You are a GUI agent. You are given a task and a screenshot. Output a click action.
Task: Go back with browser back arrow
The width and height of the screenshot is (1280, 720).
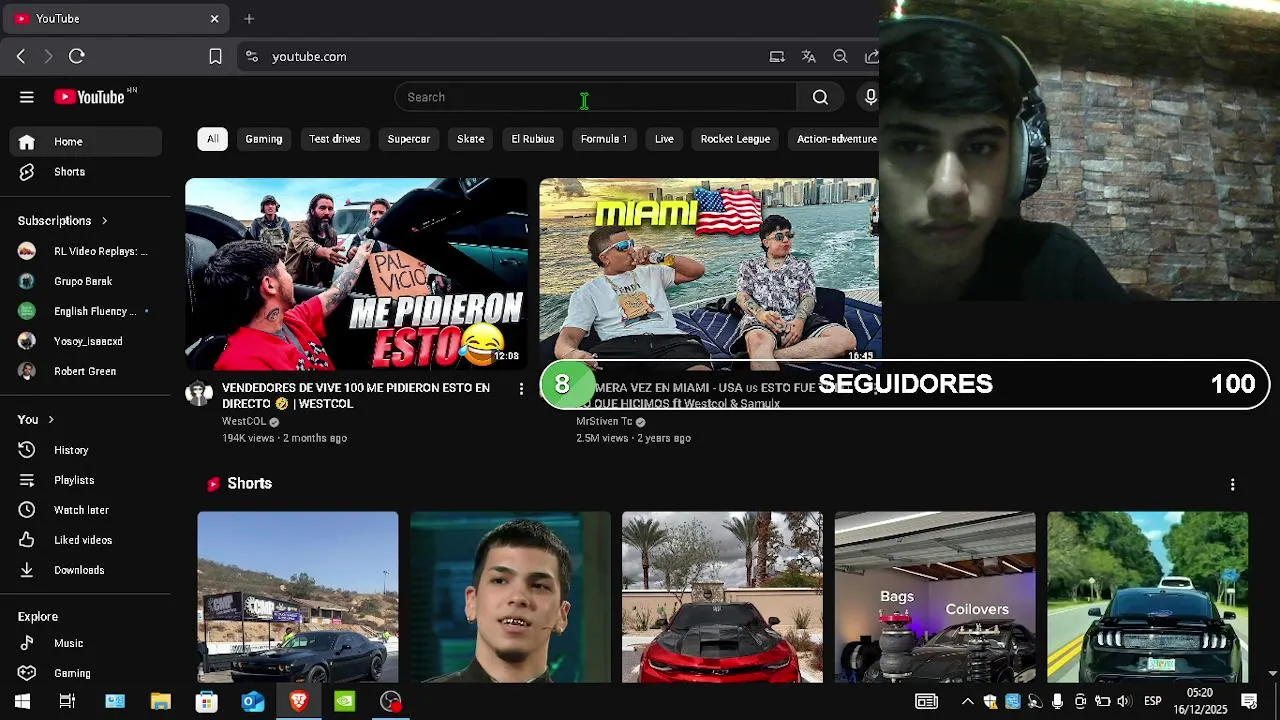(21, 57)
